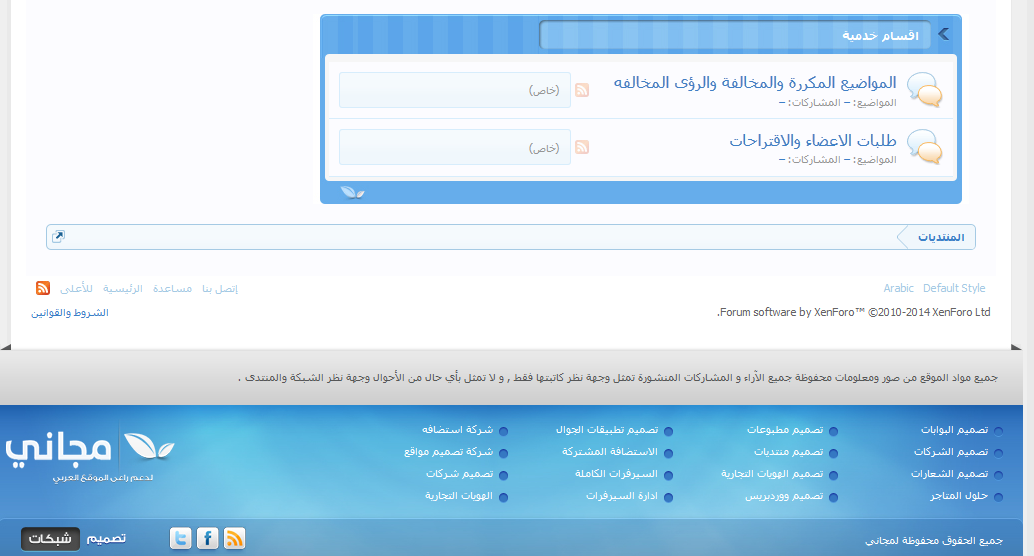Open the Facebook icon in footer
The width and height of the screenshot is (1034, 556).
(208, 539)
